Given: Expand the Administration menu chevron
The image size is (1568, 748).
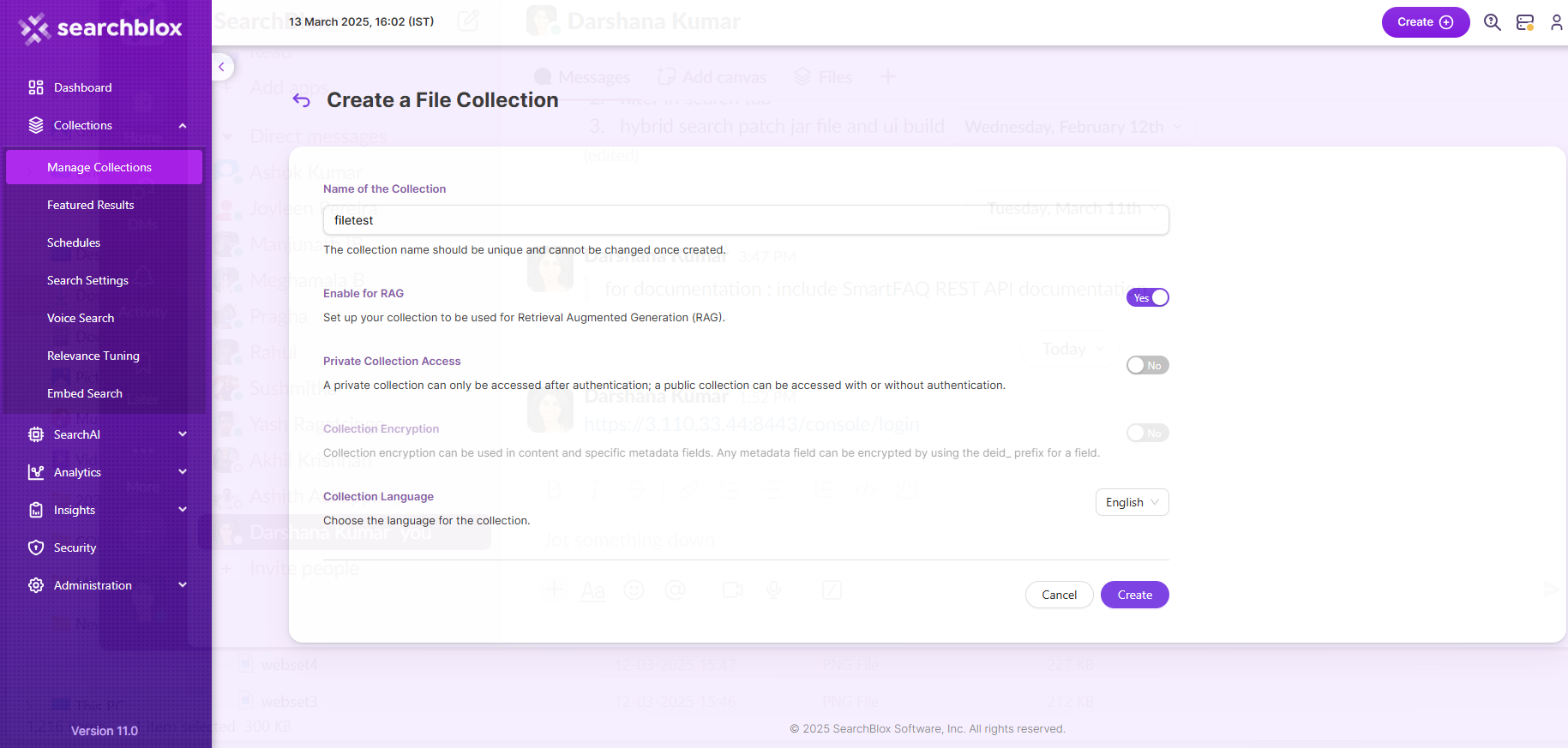Looking at the screenshot, I should [x=183, y=585].
